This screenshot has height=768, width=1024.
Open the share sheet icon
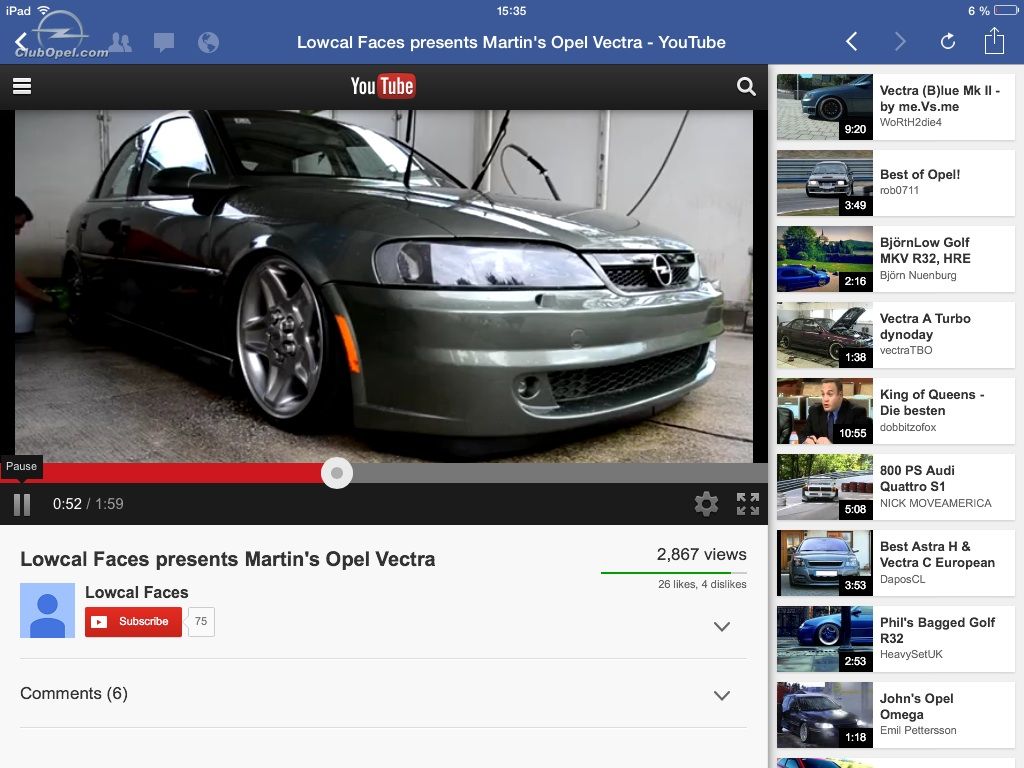pyautogui.click(x=994, y=40)
